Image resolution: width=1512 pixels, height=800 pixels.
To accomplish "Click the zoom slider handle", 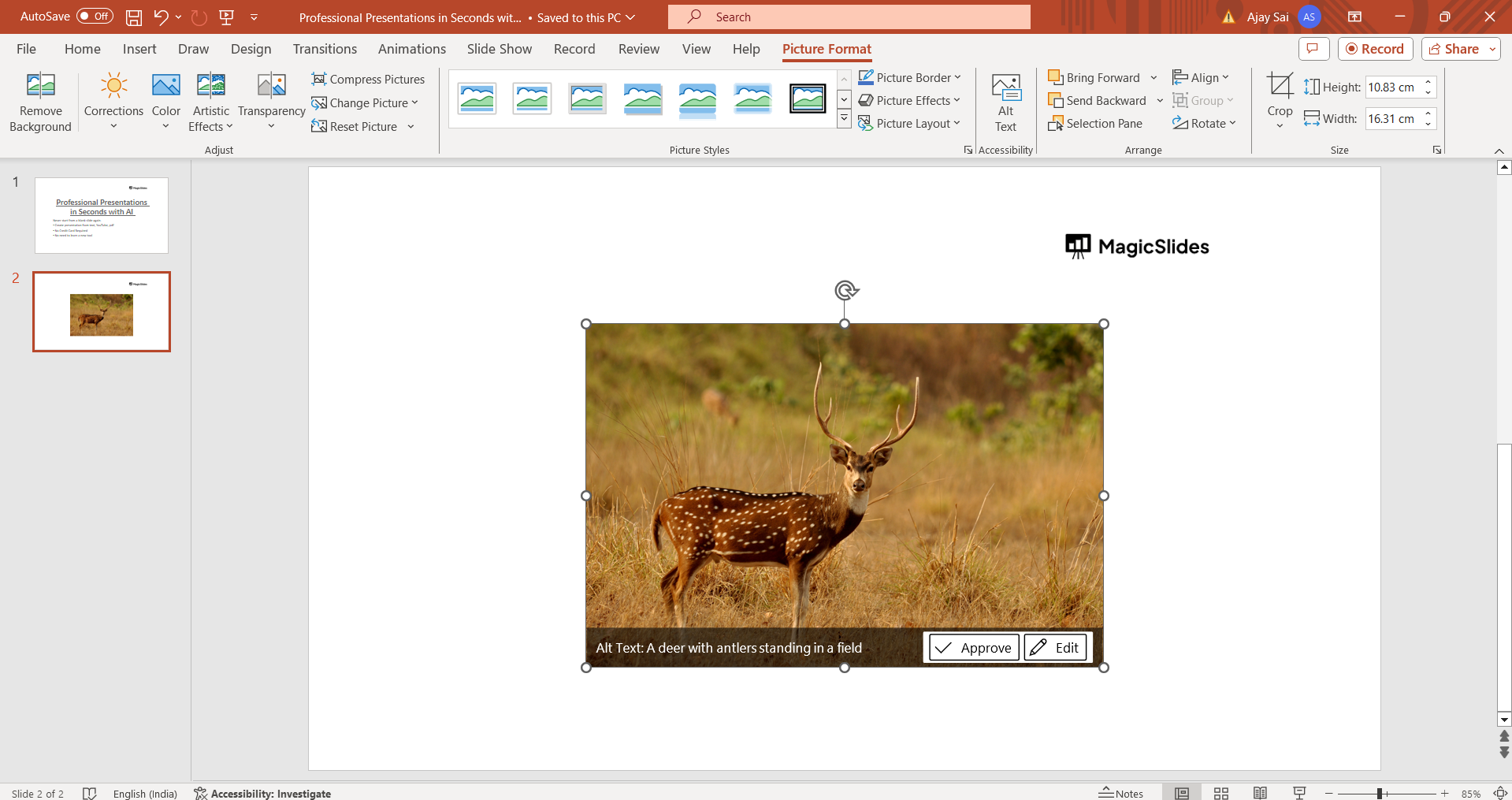I will [x=1380, y=793].
